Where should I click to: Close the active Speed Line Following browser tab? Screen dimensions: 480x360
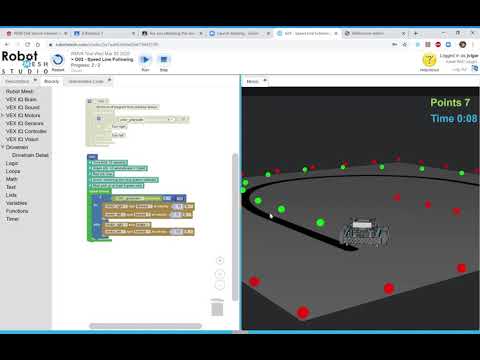[x=336, y=33]
